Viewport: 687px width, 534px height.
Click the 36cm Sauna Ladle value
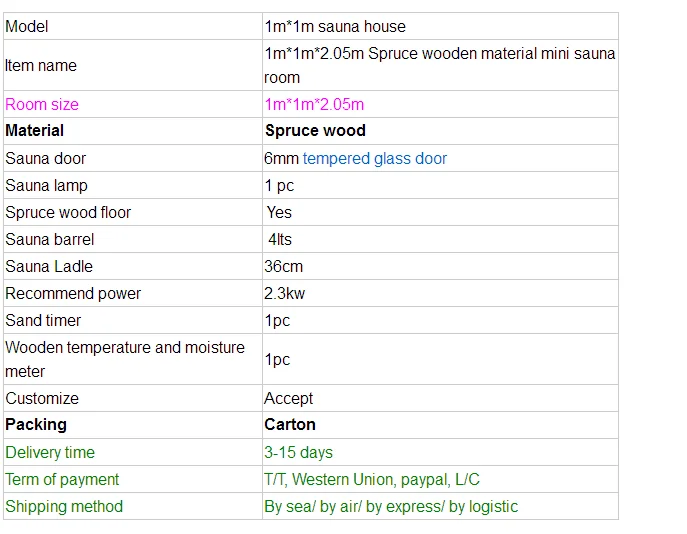click(283, 266)
